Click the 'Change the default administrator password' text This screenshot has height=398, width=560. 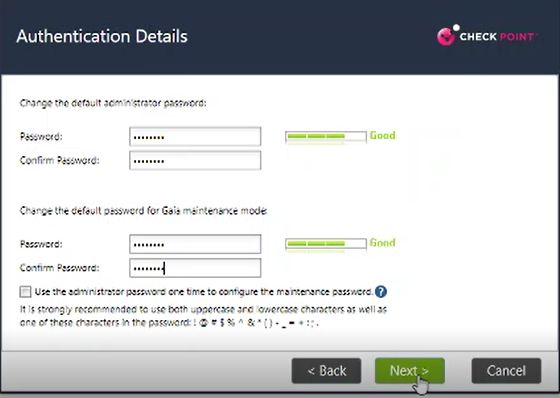pos(113,103)
